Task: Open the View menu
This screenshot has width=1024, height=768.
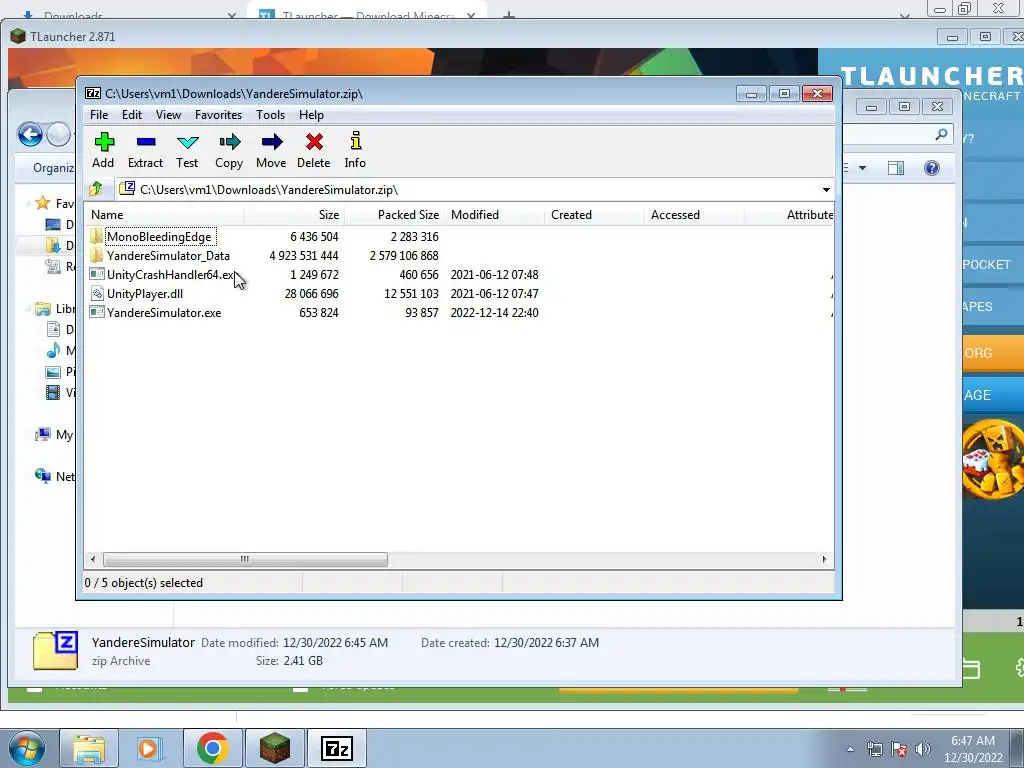Action: click(x=168, y=115)
